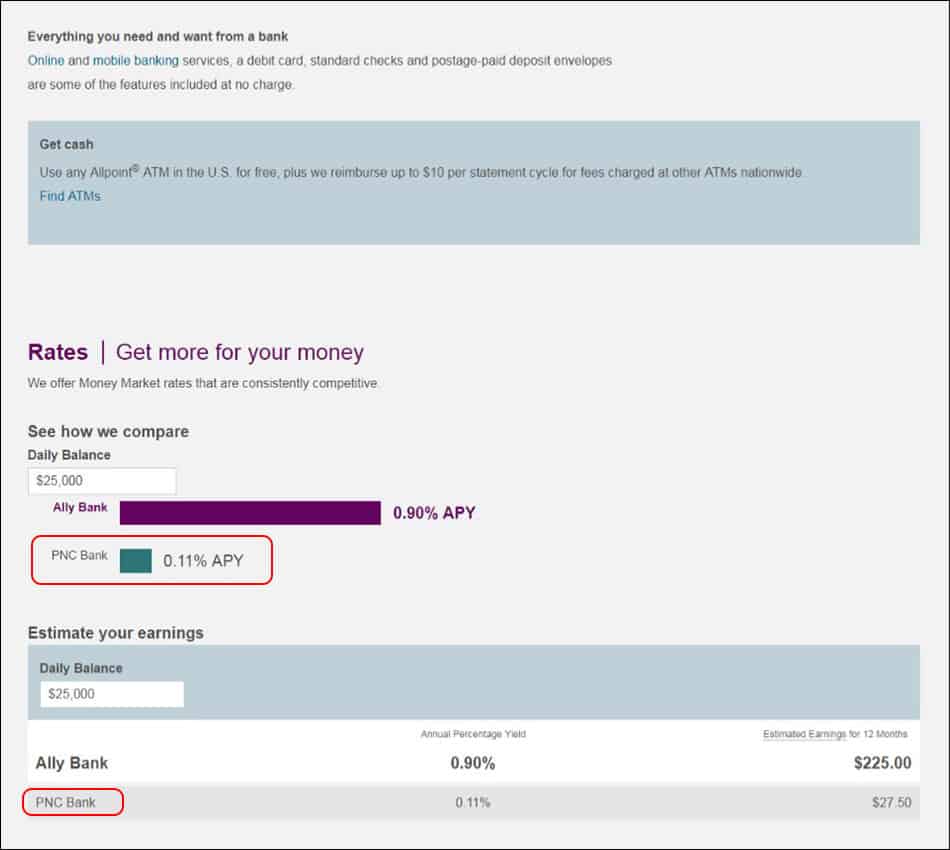The image size is (950, 850).
Task: Click 'PNC Bank' in the earnings table
Action: tap(65, 803)
